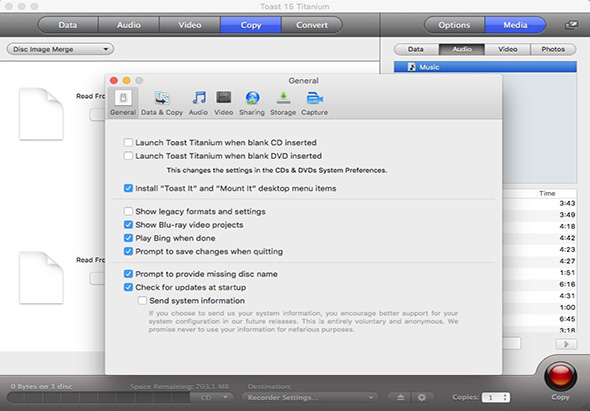This screenshot has height=411, width=590.
Task: Switch to the Convert main tab
Action: (x=312, y=25)
